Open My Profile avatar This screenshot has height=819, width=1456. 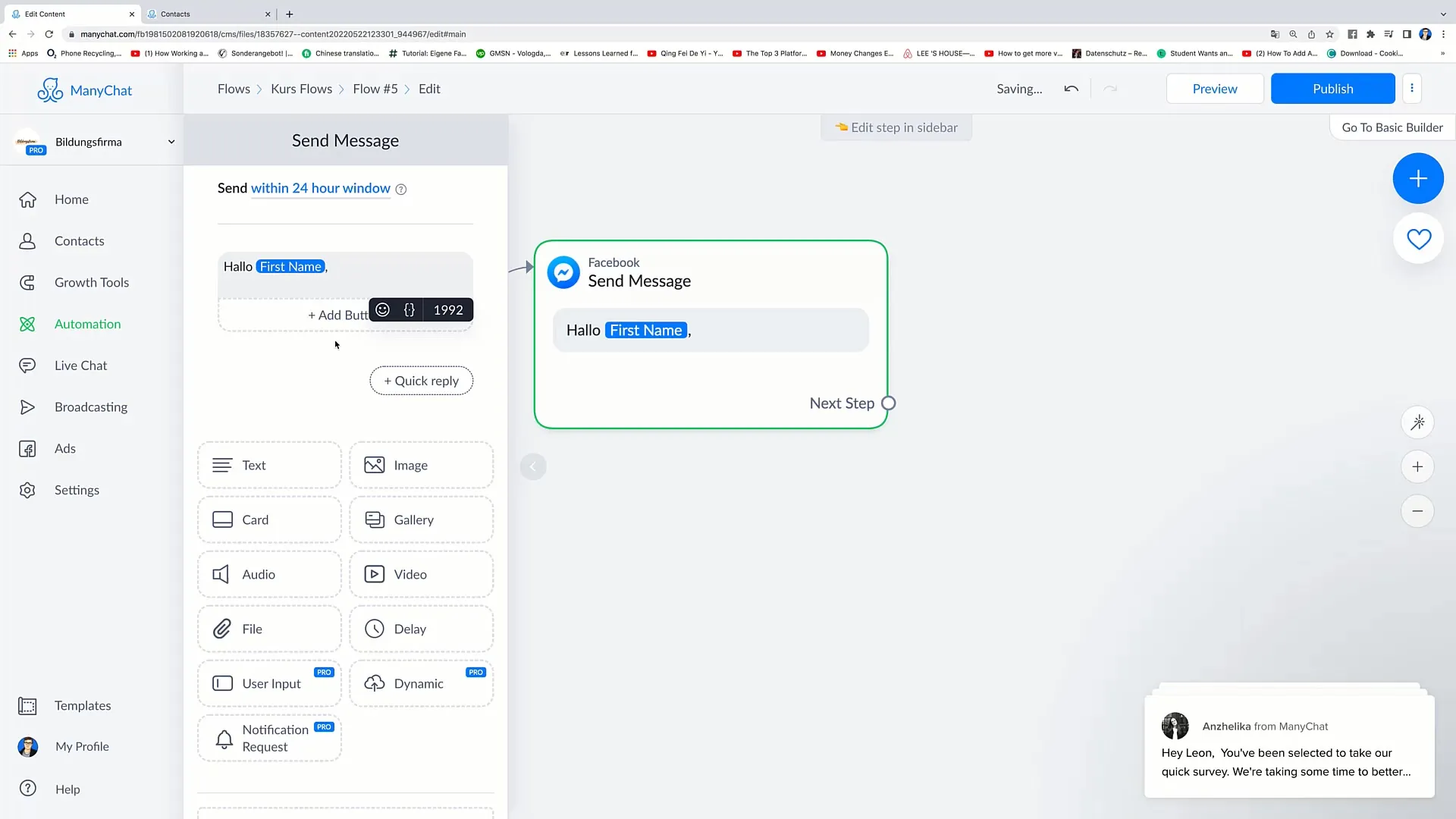click(27, 747)
